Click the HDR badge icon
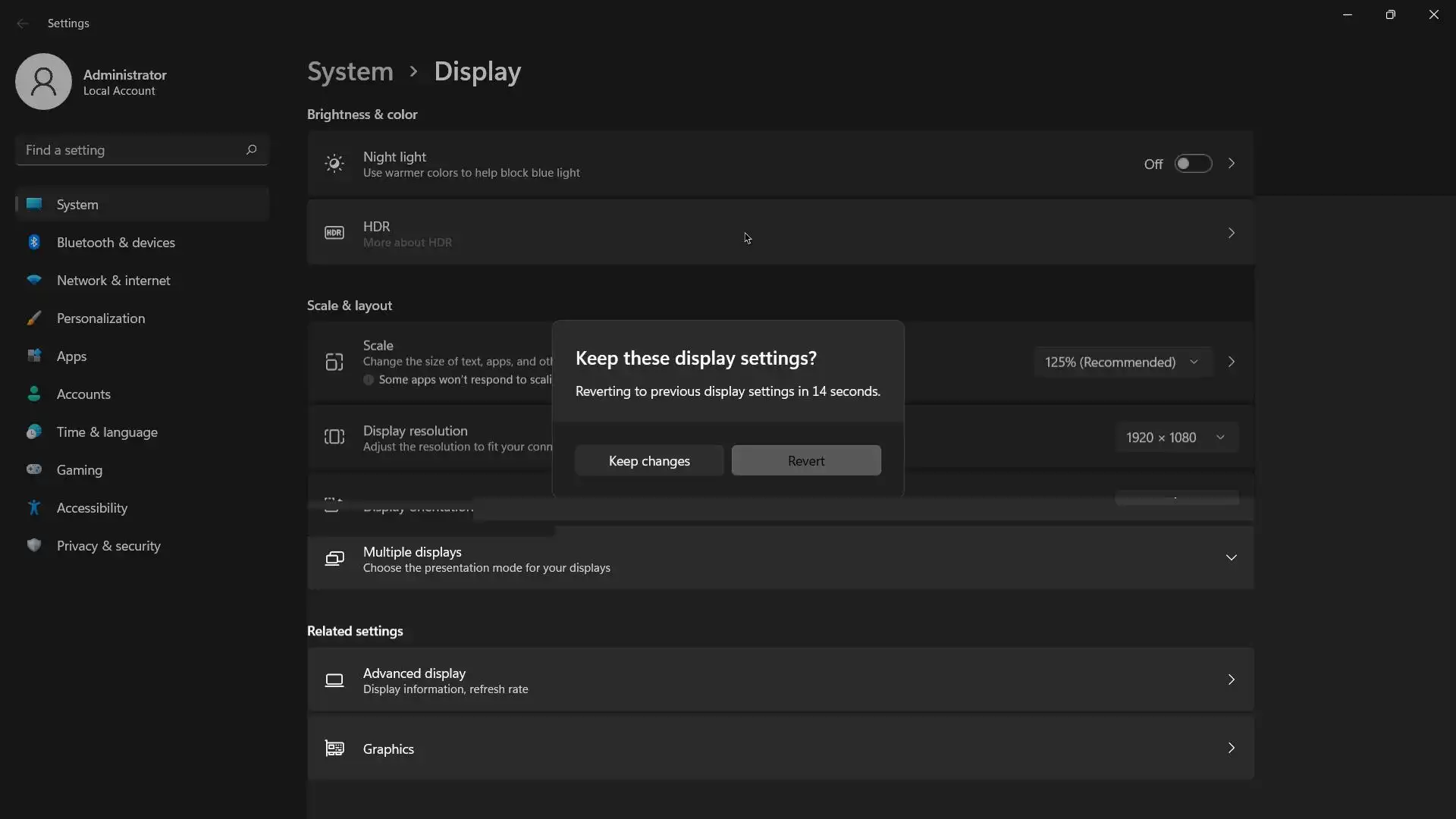Screen dimensions: 1456x819 334,233
